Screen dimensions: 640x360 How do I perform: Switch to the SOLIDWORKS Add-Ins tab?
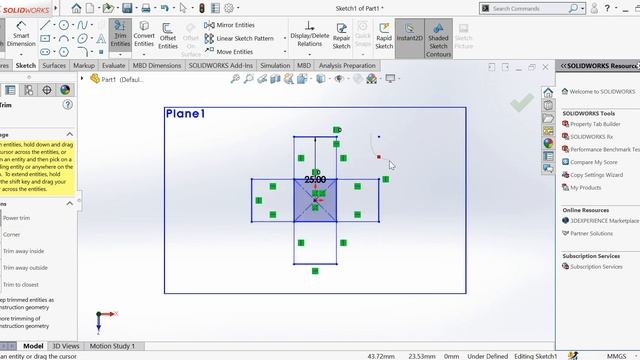point(220,65)
